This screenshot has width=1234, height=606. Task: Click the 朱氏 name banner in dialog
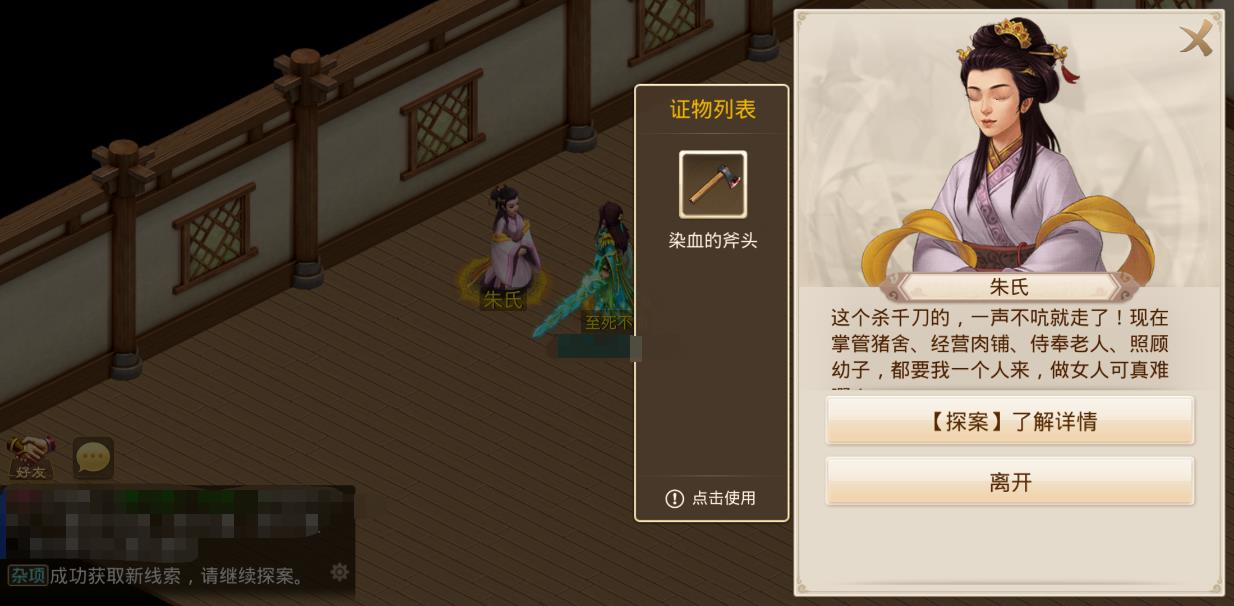(1009, 287)
